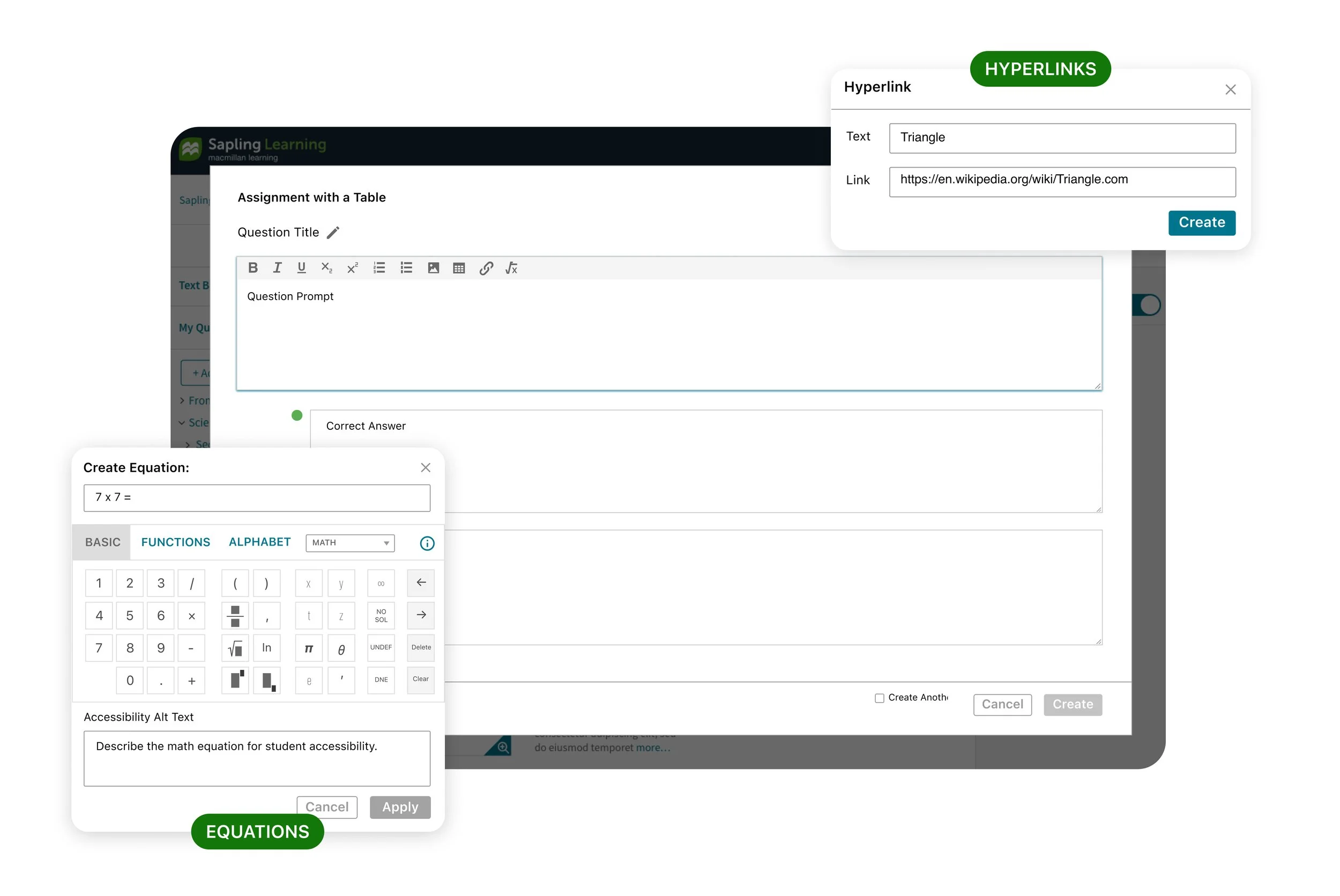Apply subscript formatting
The width and height of the screenshot is (1340, 896).
click(326, 268)
